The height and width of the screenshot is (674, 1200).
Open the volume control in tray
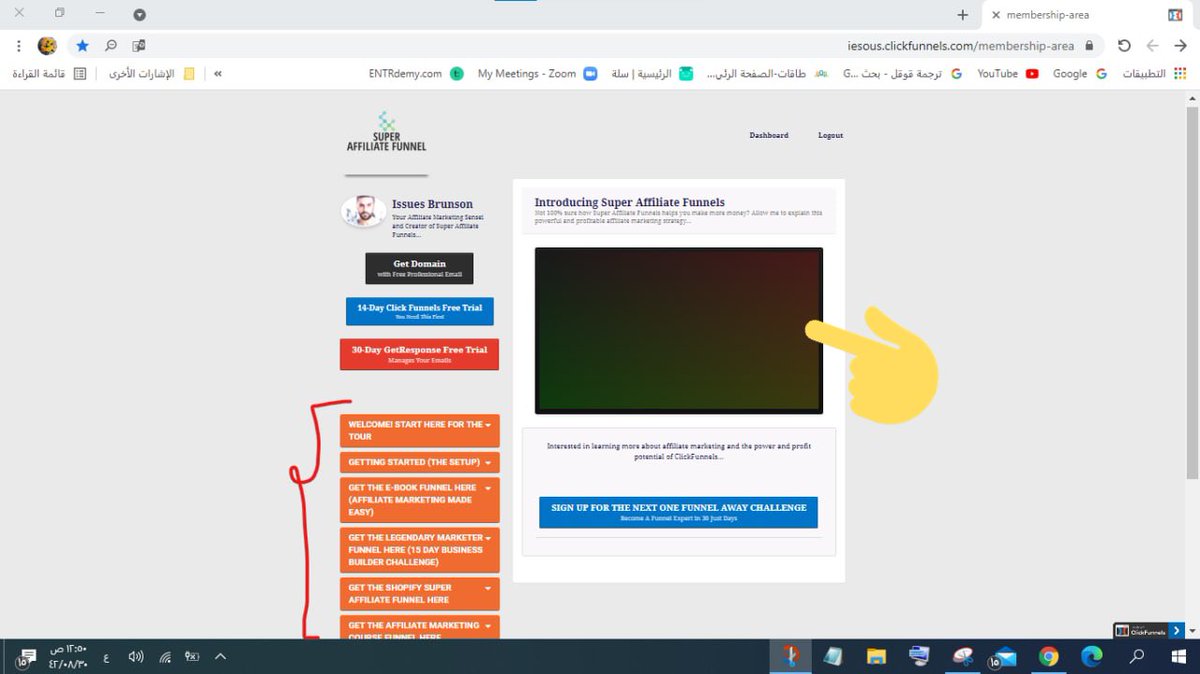(x=136, y=657)
